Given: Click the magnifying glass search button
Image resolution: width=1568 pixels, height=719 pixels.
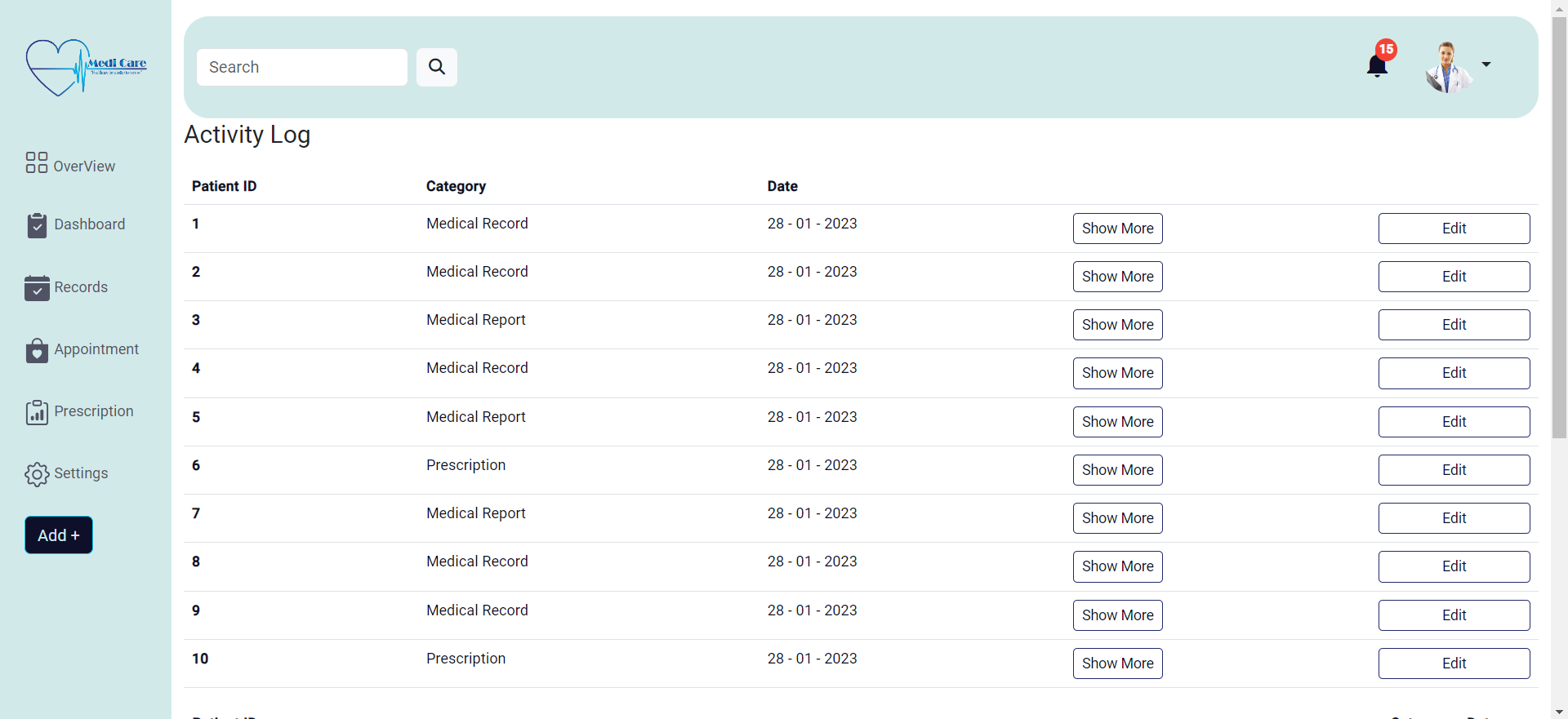Looking at the screenshot, I should tap(437, 67).
